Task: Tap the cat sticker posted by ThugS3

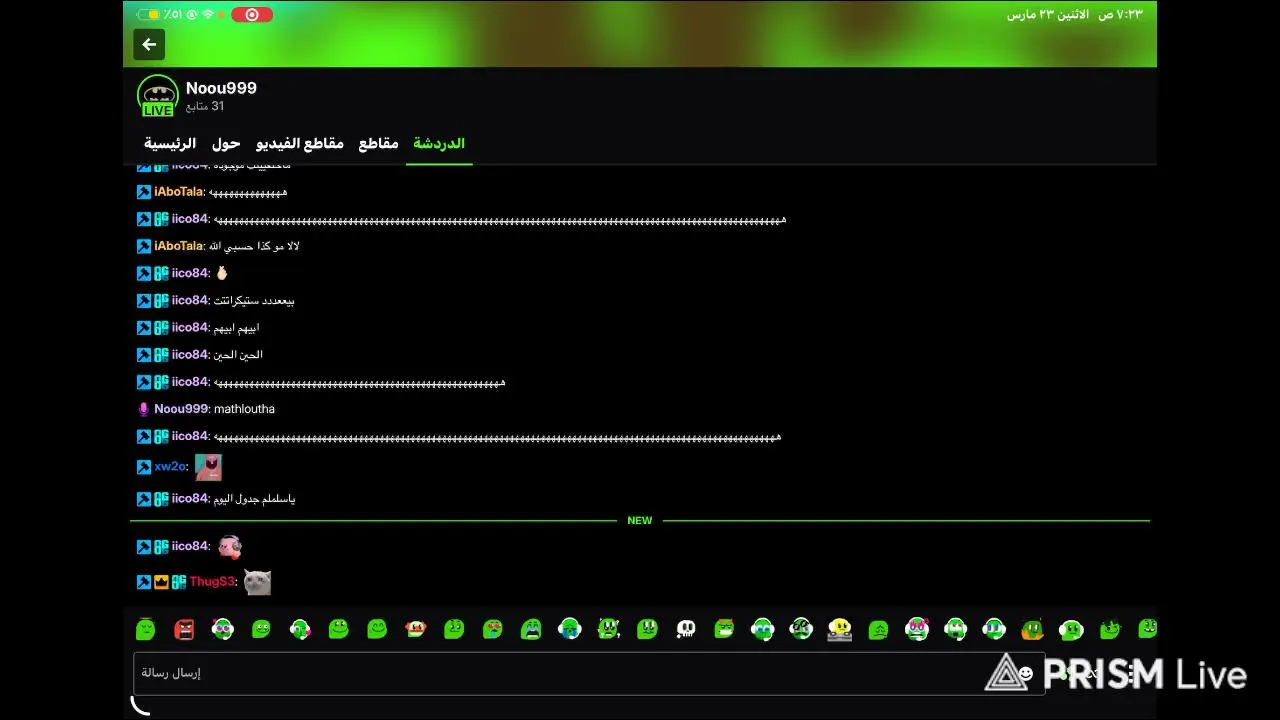Action: click(x=258, y=582)
